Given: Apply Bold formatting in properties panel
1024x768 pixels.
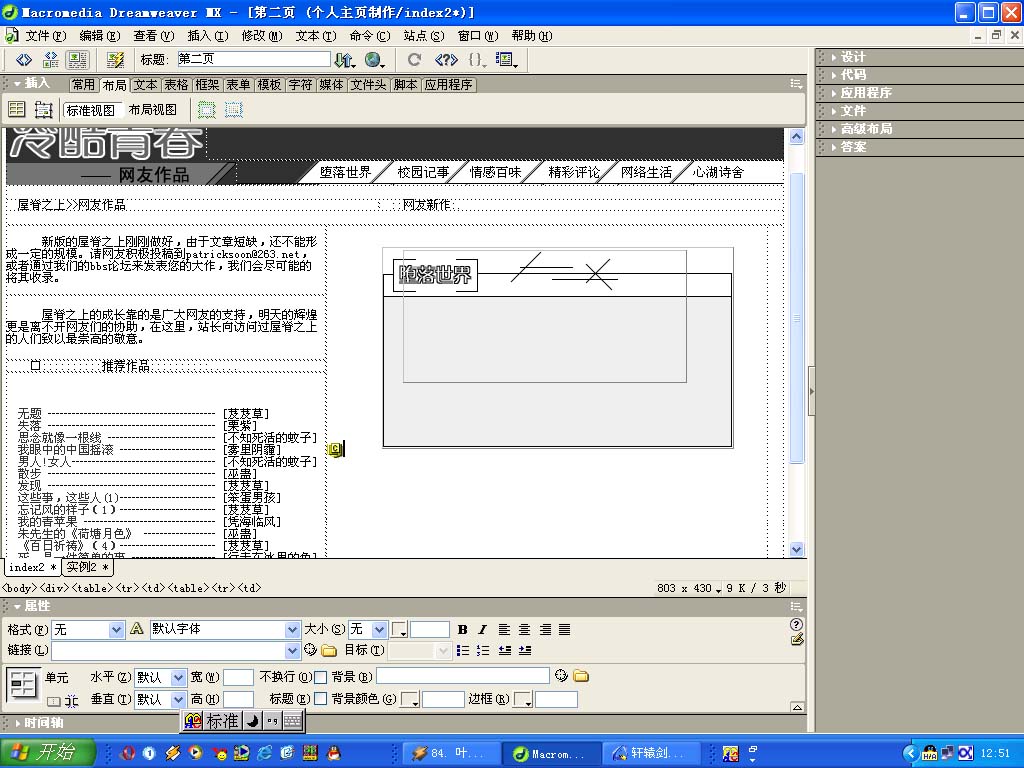Looking at the screenshot, I should [x=462, y=630].
